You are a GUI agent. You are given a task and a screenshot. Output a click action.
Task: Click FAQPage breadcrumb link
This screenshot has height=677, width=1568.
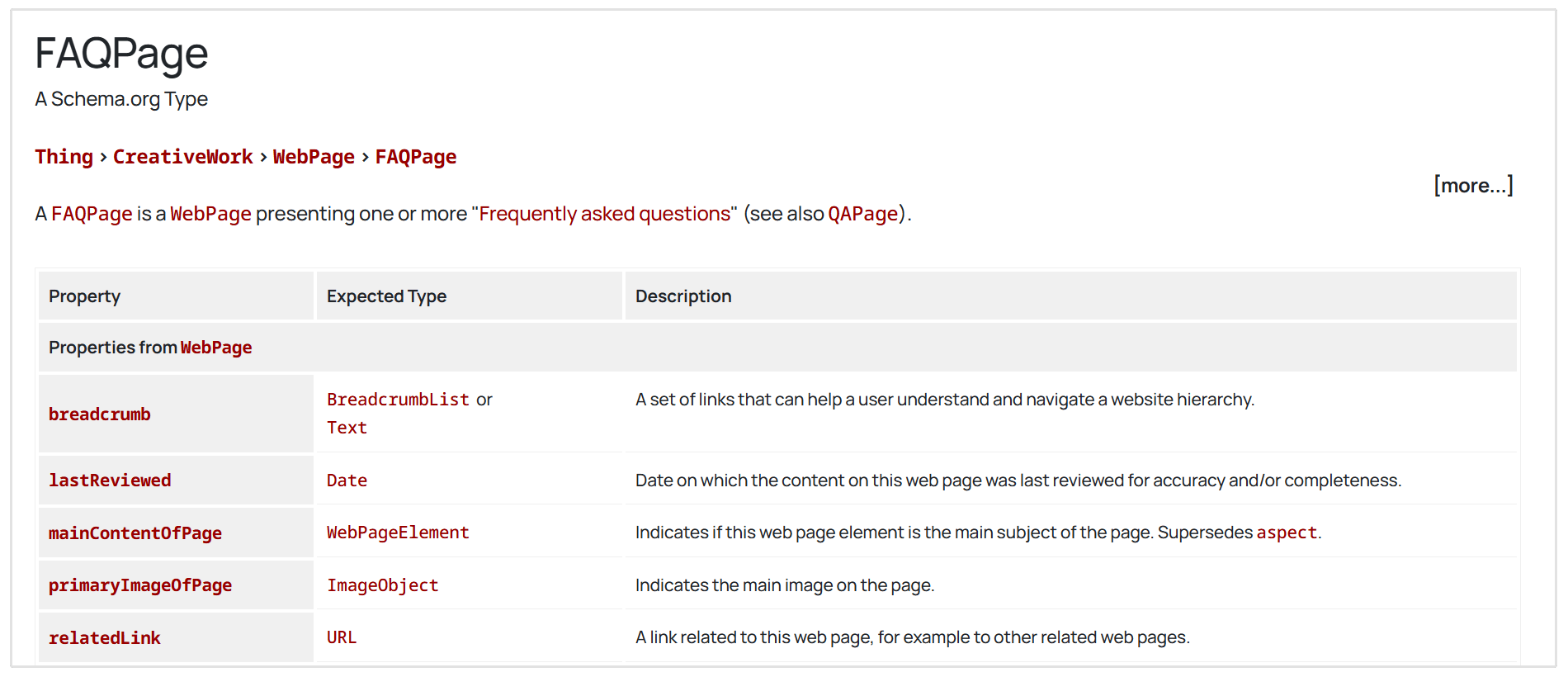coord(416,157)
